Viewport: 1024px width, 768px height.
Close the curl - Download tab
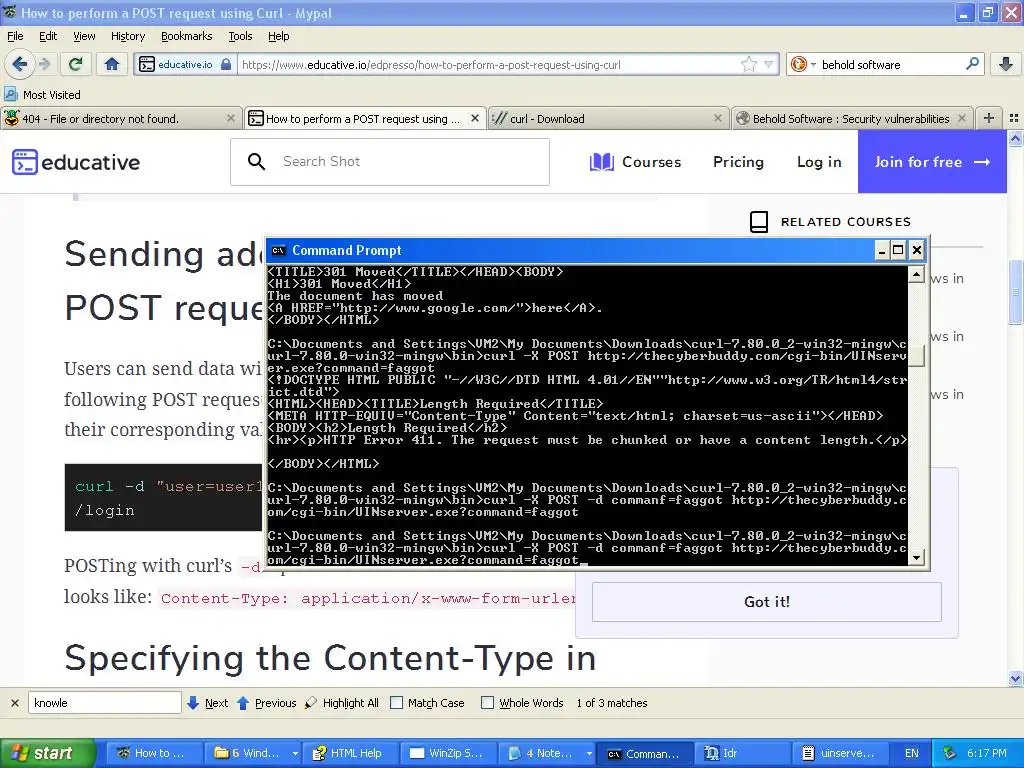pos(718,118)
